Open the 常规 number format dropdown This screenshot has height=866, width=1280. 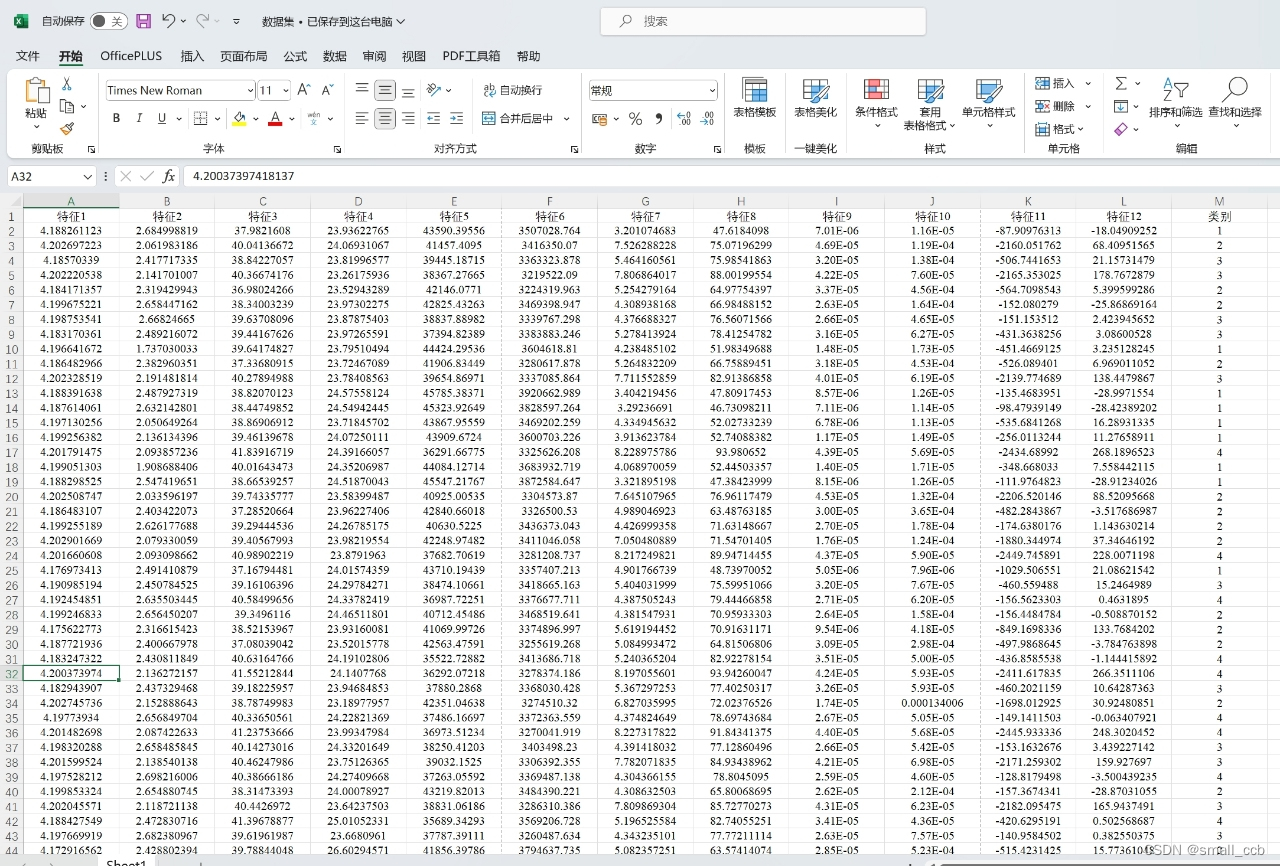(712, 90)
